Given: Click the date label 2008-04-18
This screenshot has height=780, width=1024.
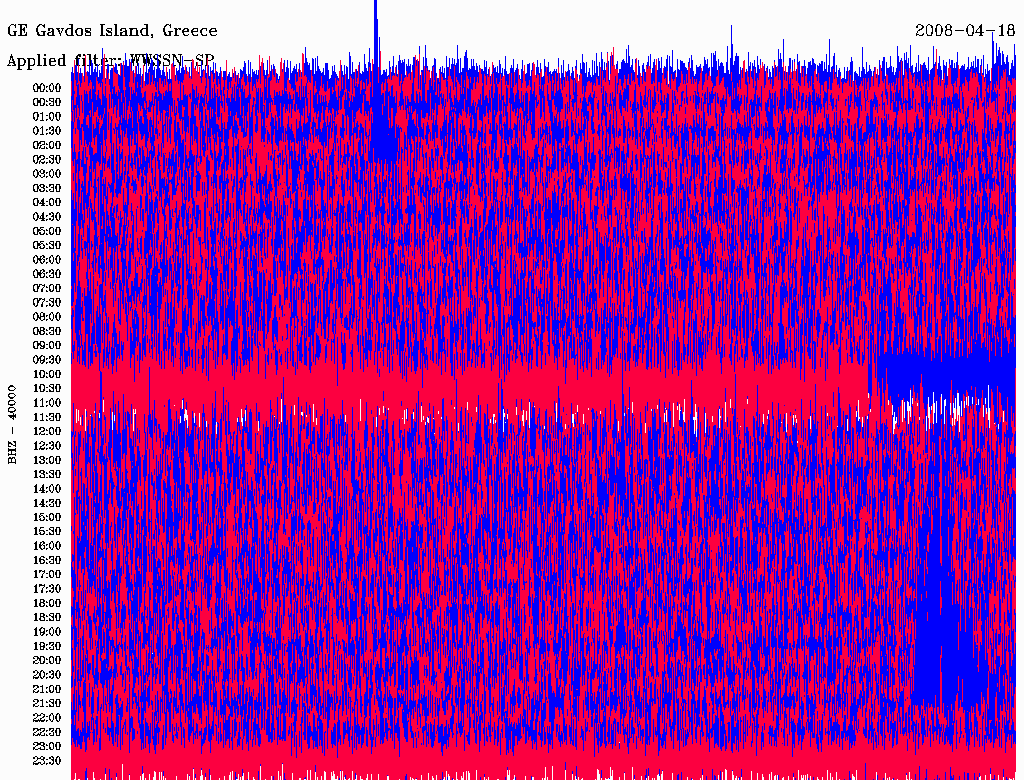Looking at the screenshot, I should (x=965, y=31).
